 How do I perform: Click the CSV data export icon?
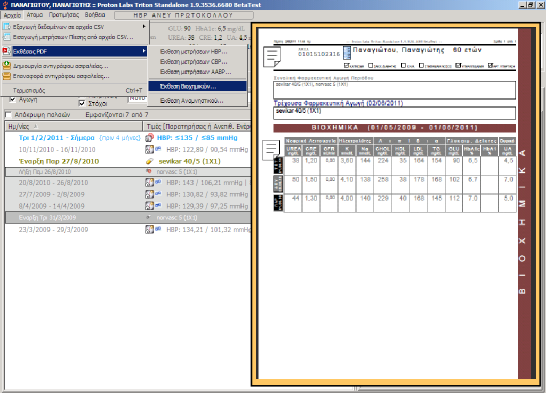click(6, 27)
